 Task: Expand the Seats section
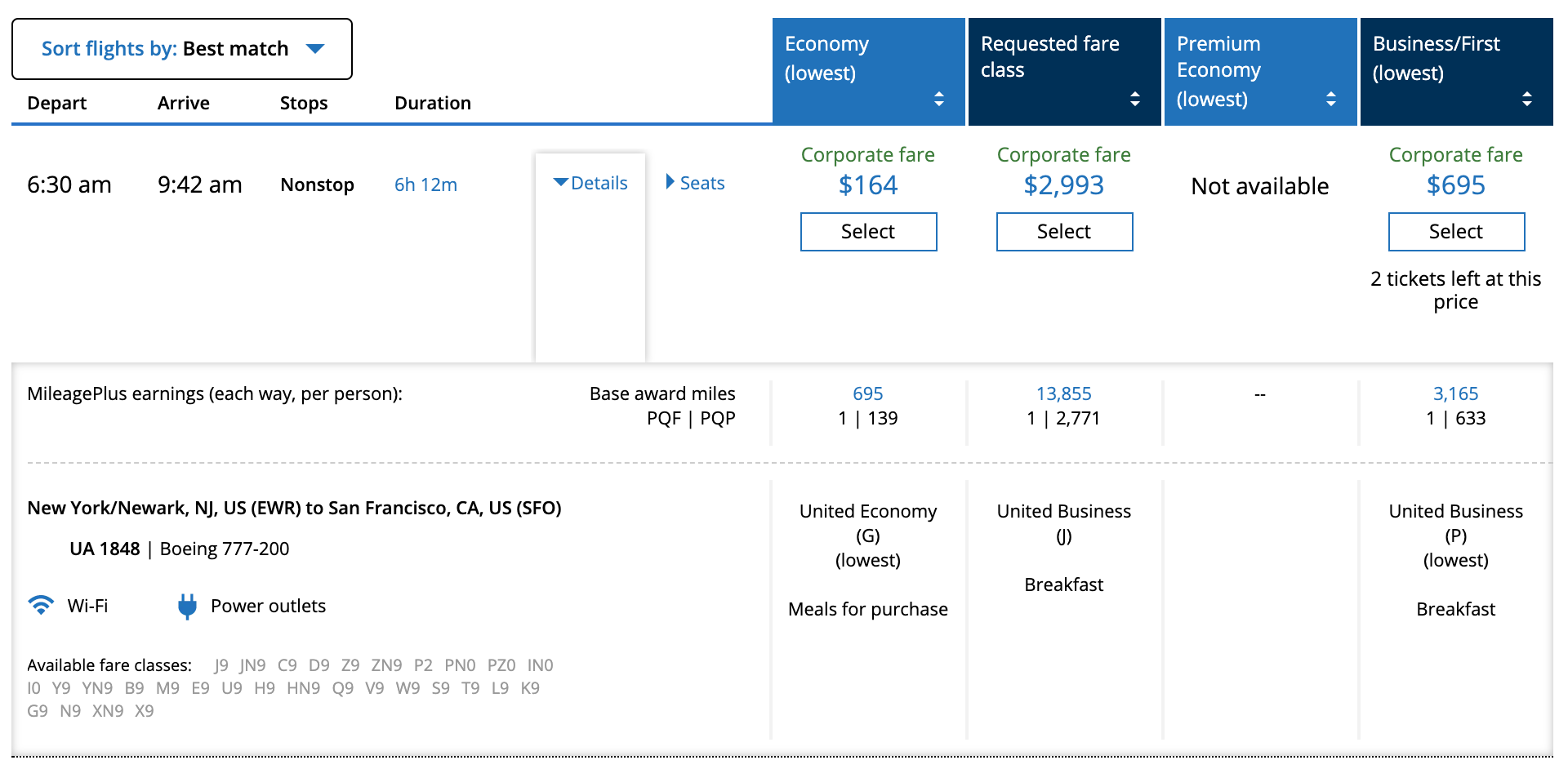(x=695, y=183)
